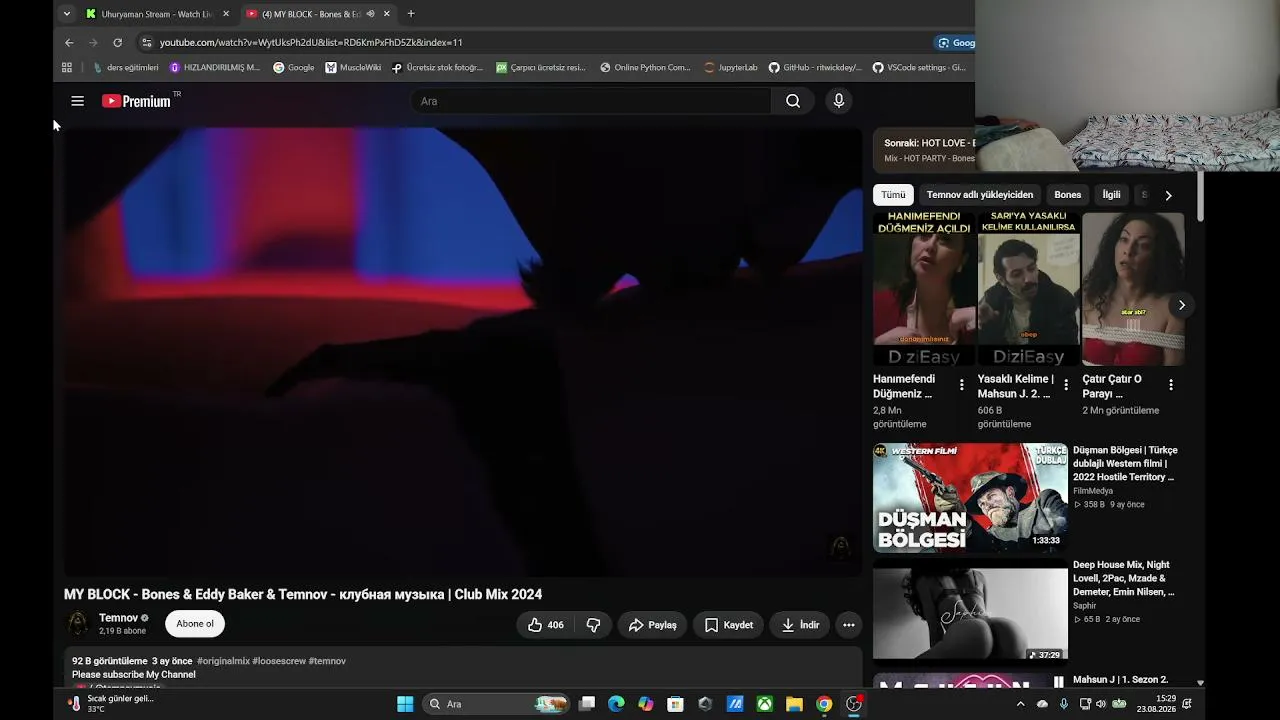Click the Temnov channel name
The width and height of the screenshot is (1280, 720).
[118, 618]
